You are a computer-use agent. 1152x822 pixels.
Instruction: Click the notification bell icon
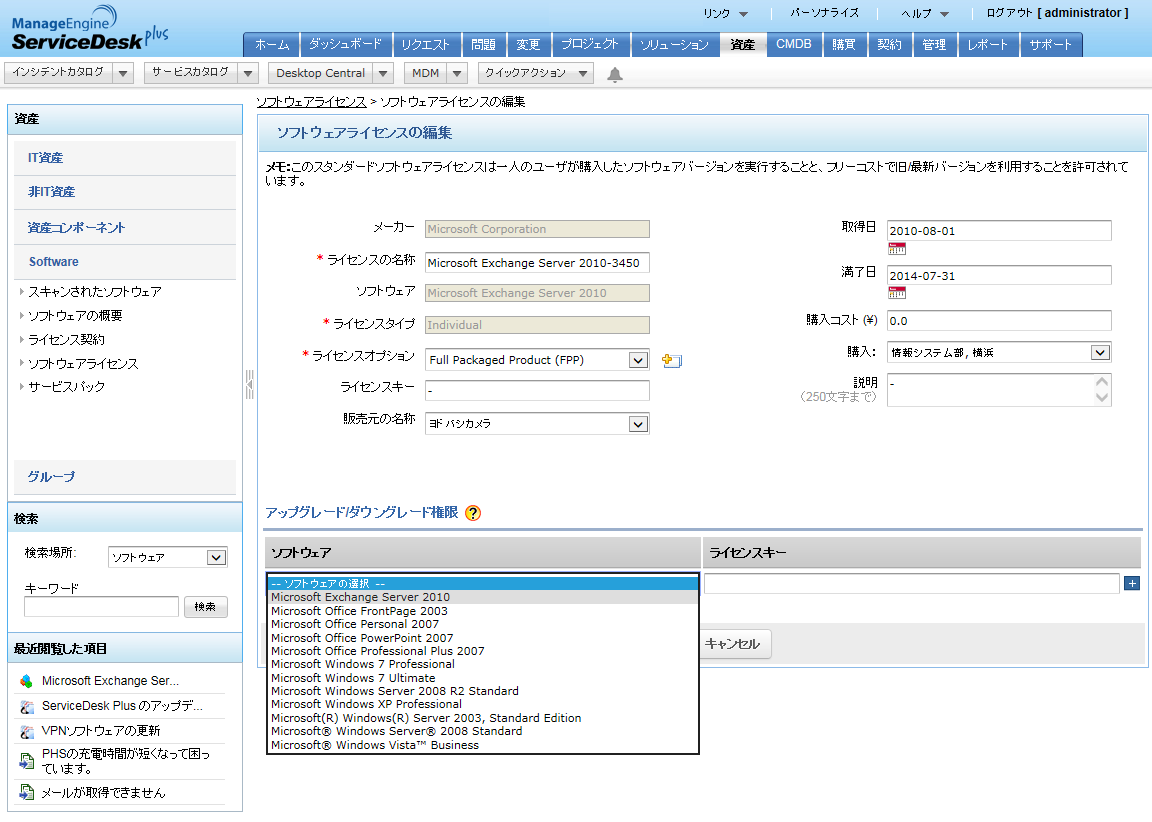tap(615, 74)
